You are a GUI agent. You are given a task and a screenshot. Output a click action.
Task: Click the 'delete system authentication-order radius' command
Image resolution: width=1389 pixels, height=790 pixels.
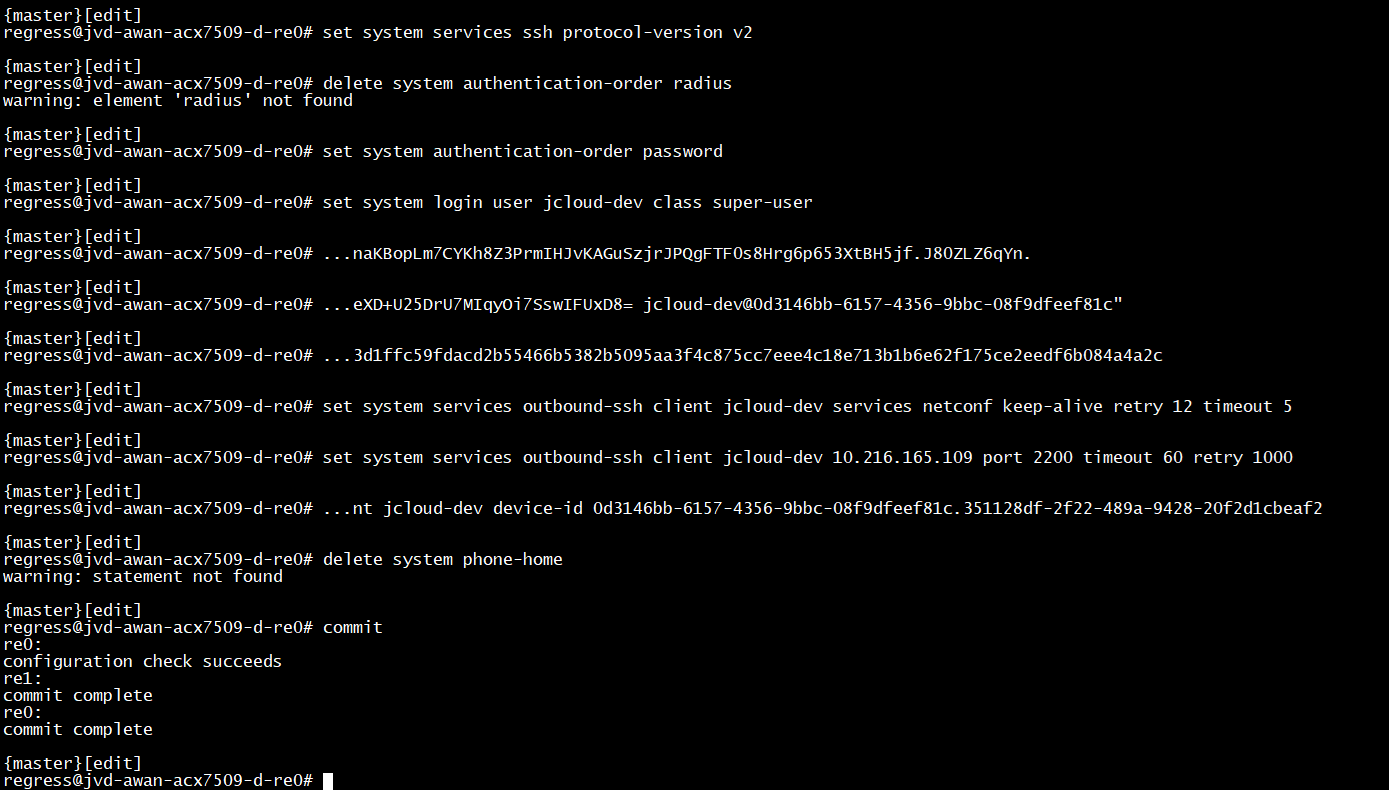[x=527, y=83]
